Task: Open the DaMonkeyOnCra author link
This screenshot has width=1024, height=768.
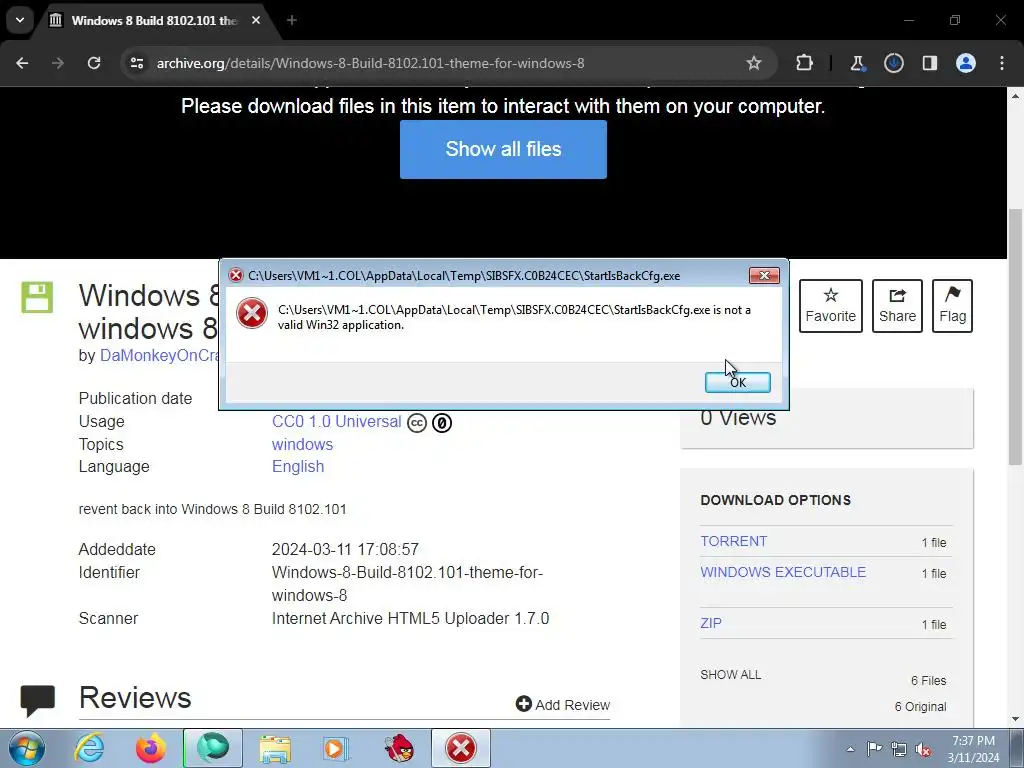Action: [x=159, y=355]
